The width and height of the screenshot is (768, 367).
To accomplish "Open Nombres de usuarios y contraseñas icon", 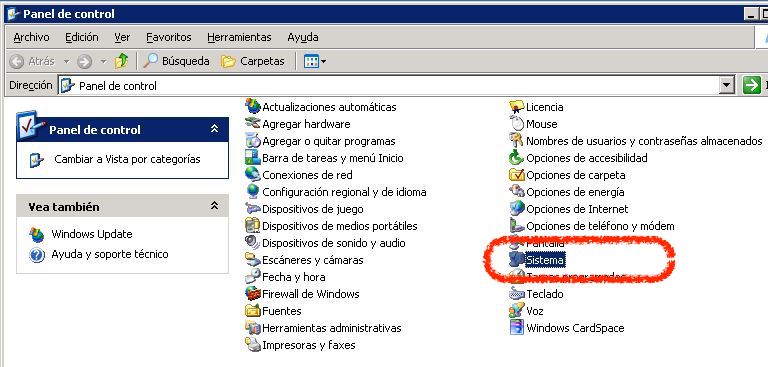I will (x=517, y=141).
